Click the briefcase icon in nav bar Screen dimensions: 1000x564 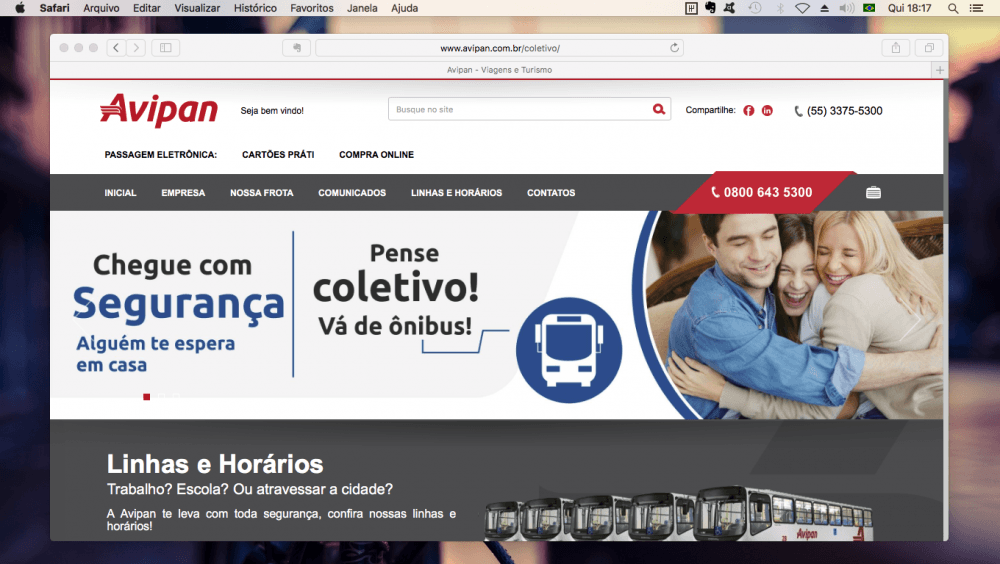pos(873,193)
